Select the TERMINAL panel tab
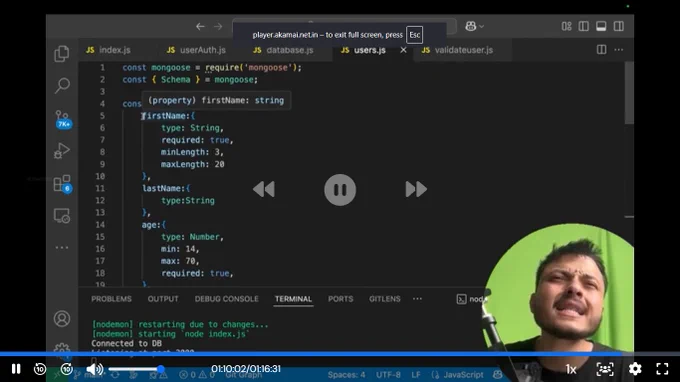 point(293,299)
